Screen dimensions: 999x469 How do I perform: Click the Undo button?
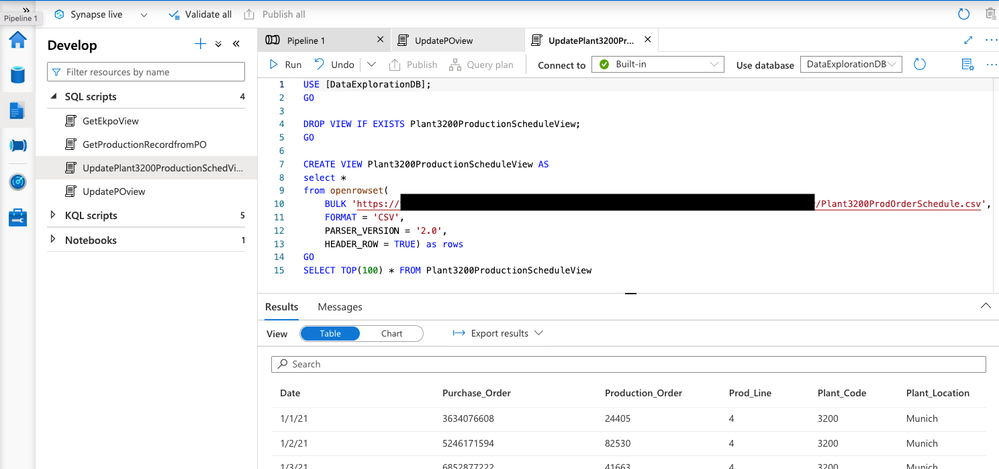[x=334, y=64]
